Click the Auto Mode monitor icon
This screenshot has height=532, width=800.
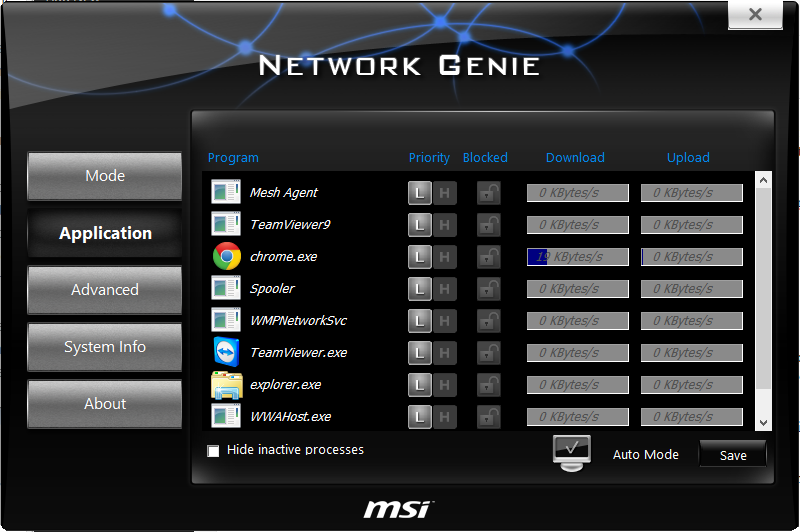tap(571, 453)
